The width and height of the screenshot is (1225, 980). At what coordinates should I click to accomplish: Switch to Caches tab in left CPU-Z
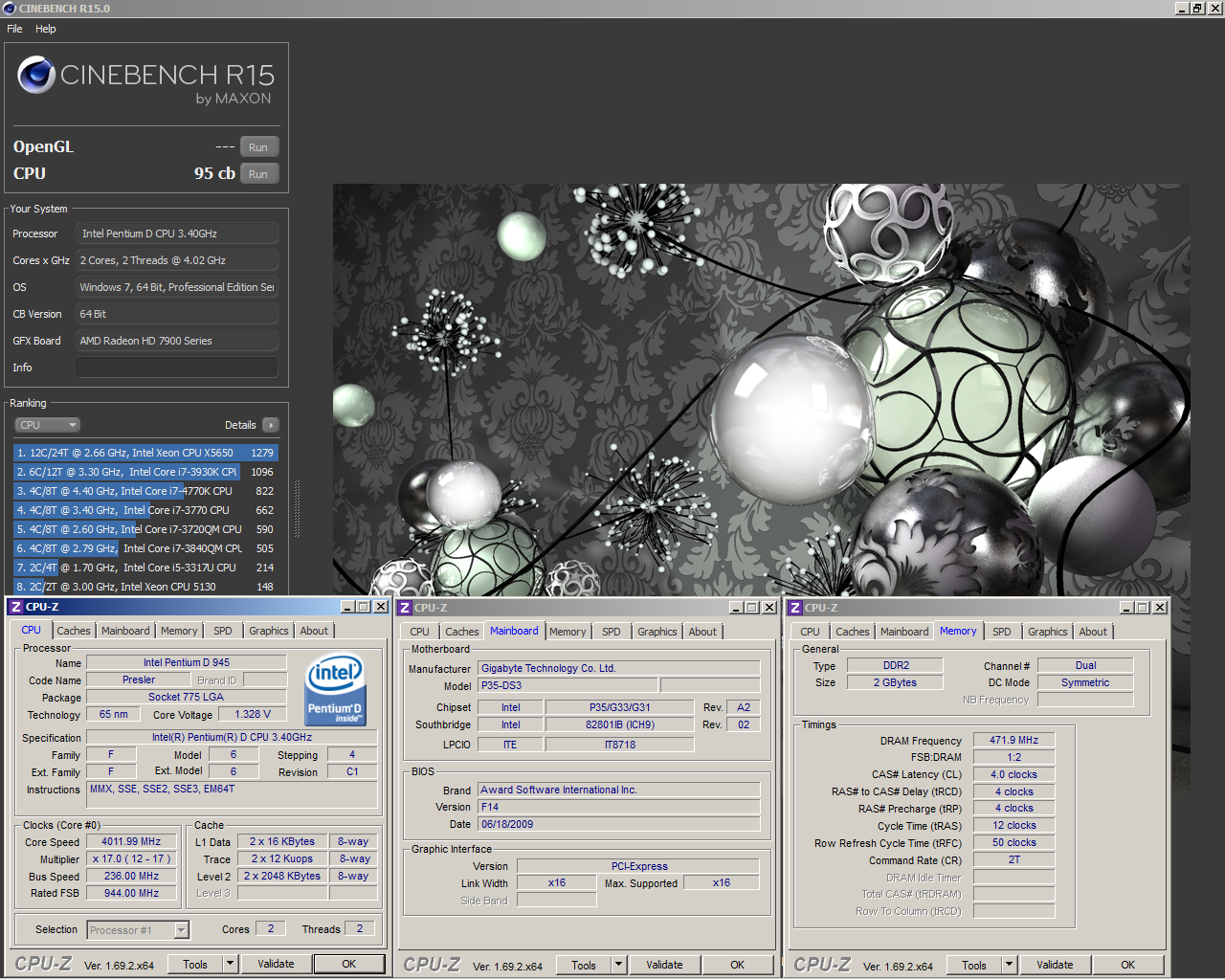(74, 631)
